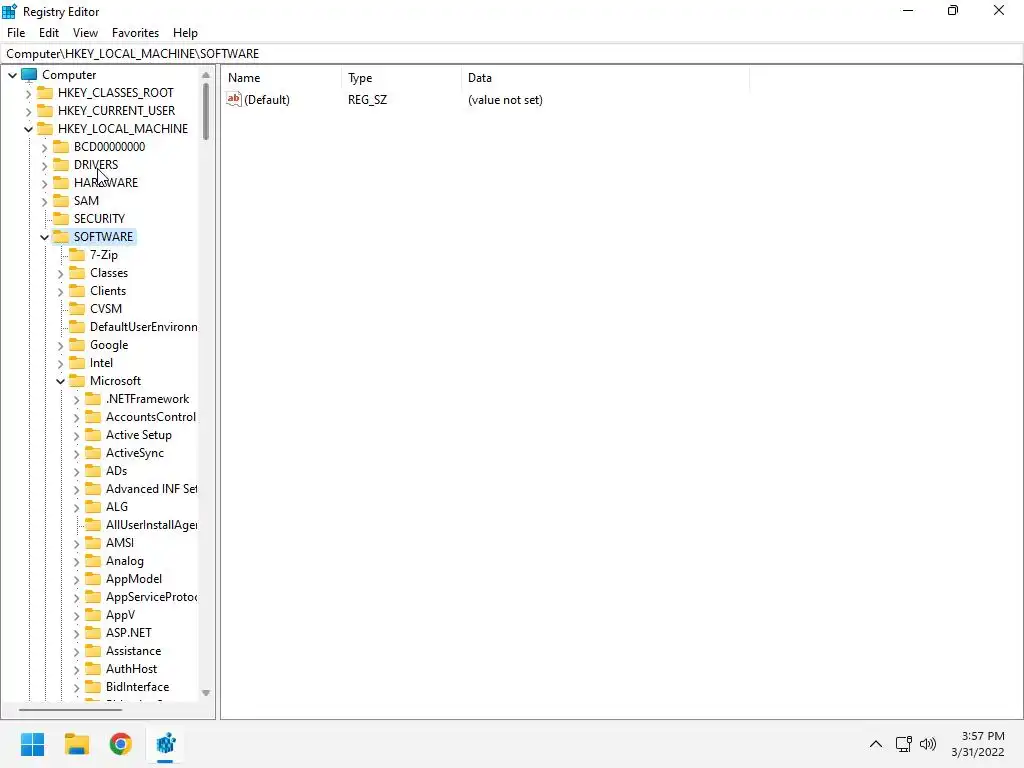
Task: Open File Explorer from taskbar
Action: (76, 744)
